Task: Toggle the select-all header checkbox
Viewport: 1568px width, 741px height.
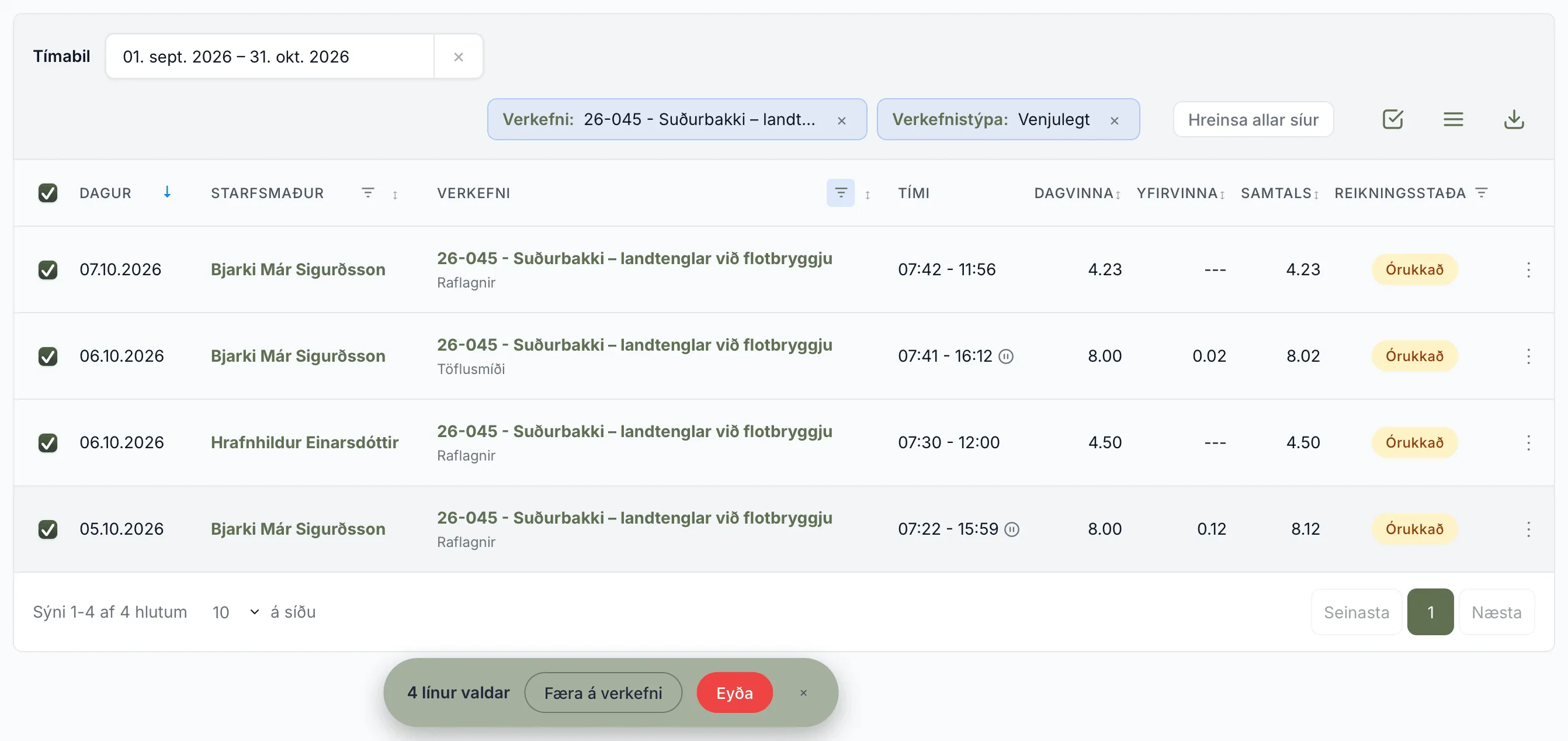Action: click(x=47, y=193)
